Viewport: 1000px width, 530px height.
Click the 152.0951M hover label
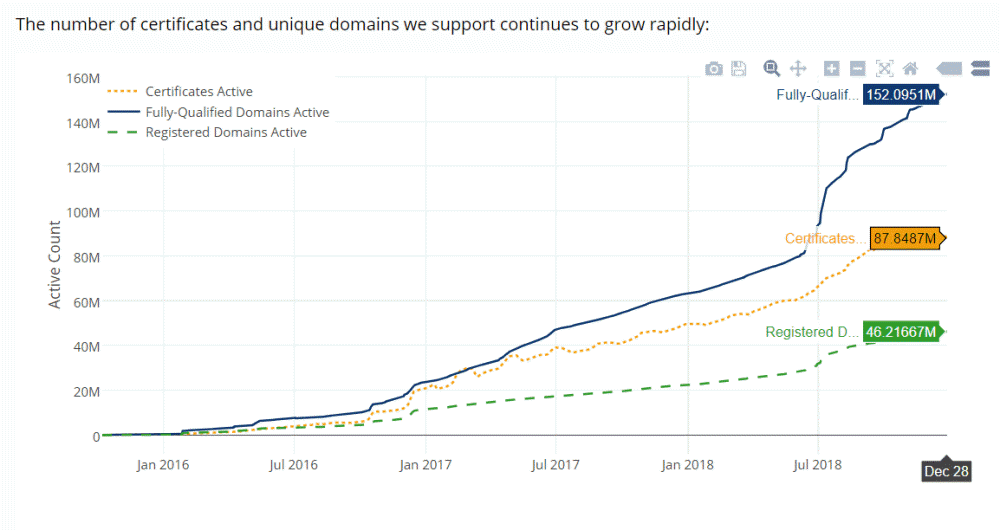[901, 96]
